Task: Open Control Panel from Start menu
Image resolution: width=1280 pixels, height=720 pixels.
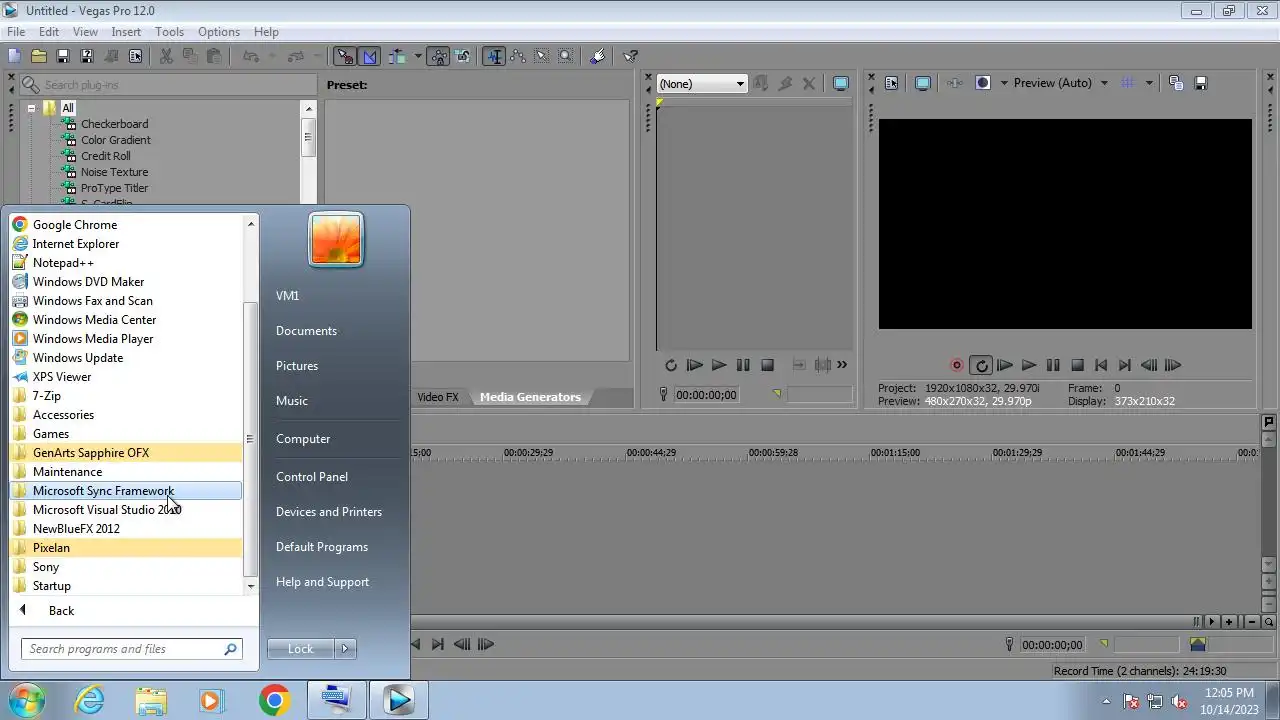Action: pos(312,477)
